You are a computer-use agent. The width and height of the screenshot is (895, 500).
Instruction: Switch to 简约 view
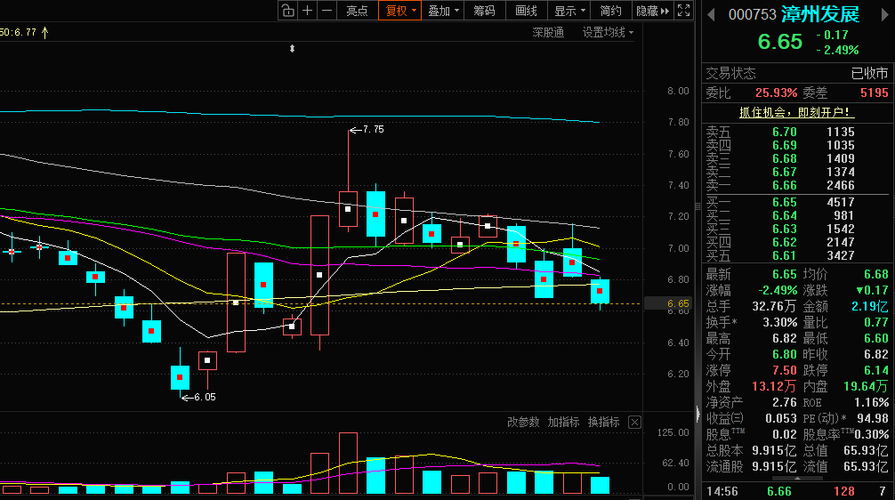pyautogui.click(x=611, y=10)
